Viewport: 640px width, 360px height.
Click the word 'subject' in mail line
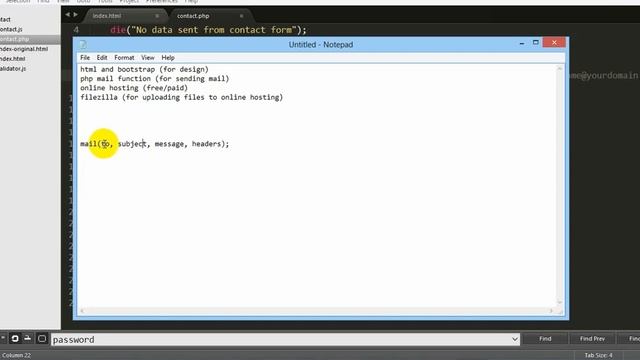click(x=131, y=144)
